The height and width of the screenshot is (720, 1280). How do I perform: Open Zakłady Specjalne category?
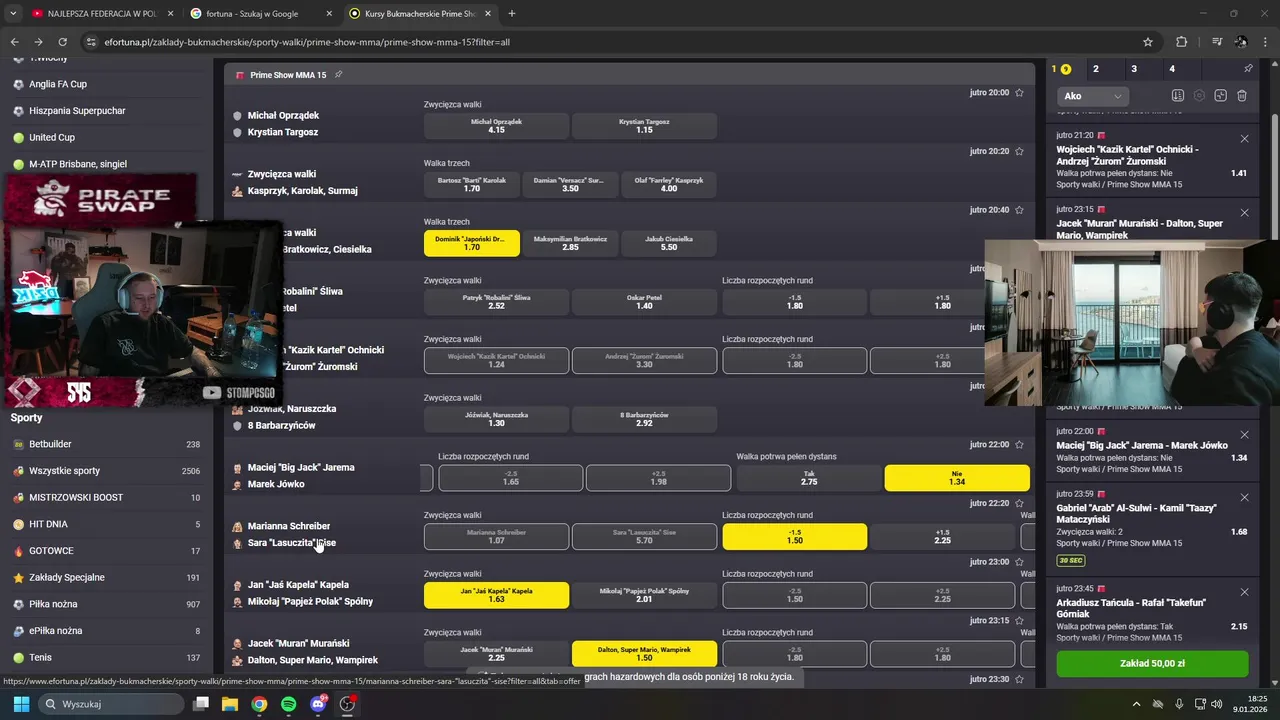[x=106, y=577]
